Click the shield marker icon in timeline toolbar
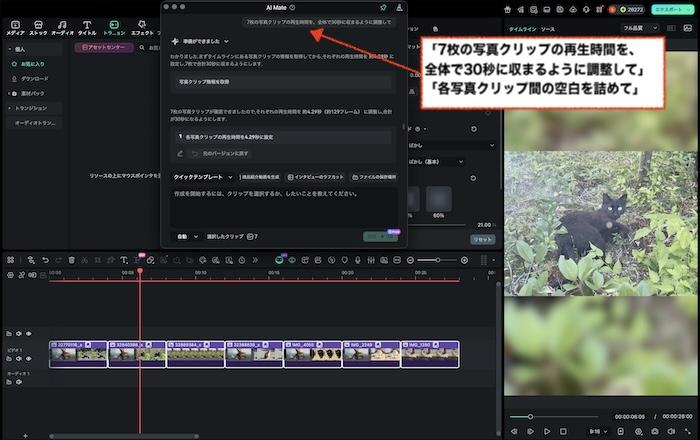This screenshot has height=440, width=700. click(x=345, y=260)
